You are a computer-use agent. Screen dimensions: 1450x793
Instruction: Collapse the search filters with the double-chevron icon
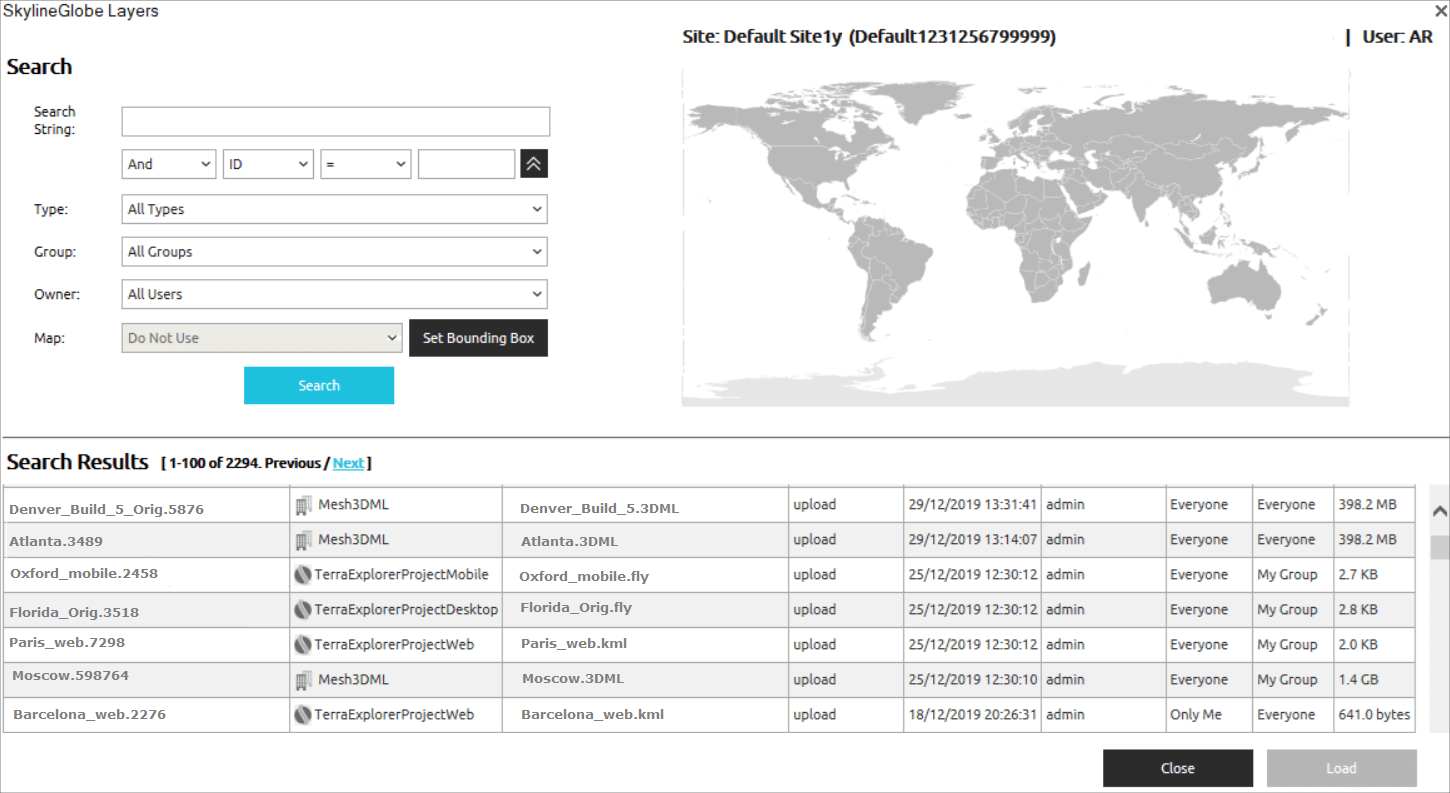pos(533,163)
